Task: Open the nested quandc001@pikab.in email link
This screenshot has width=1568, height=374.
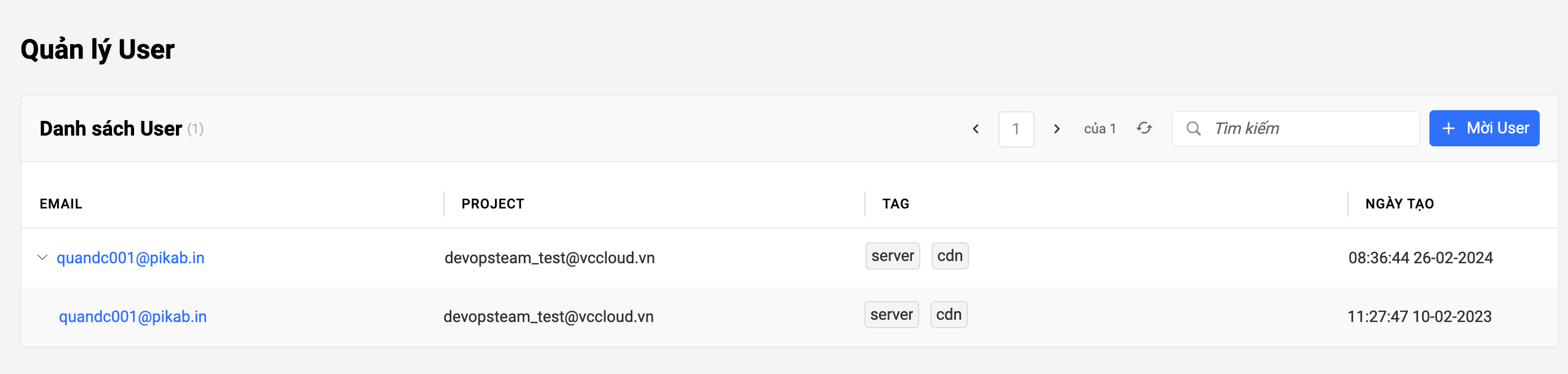Action: 133,317
